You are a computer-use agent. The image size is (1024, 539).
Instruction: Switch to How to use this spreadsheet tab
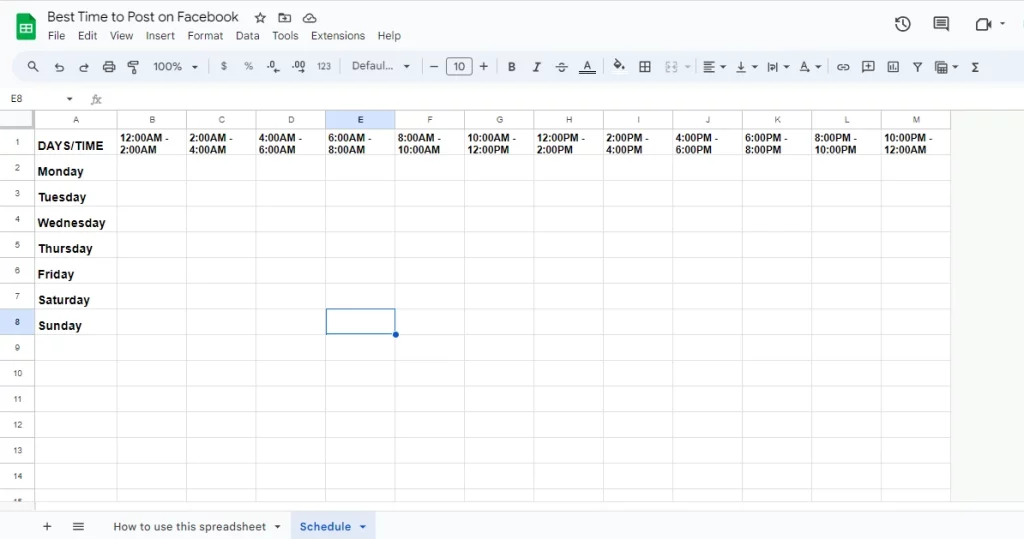(189, 527)
